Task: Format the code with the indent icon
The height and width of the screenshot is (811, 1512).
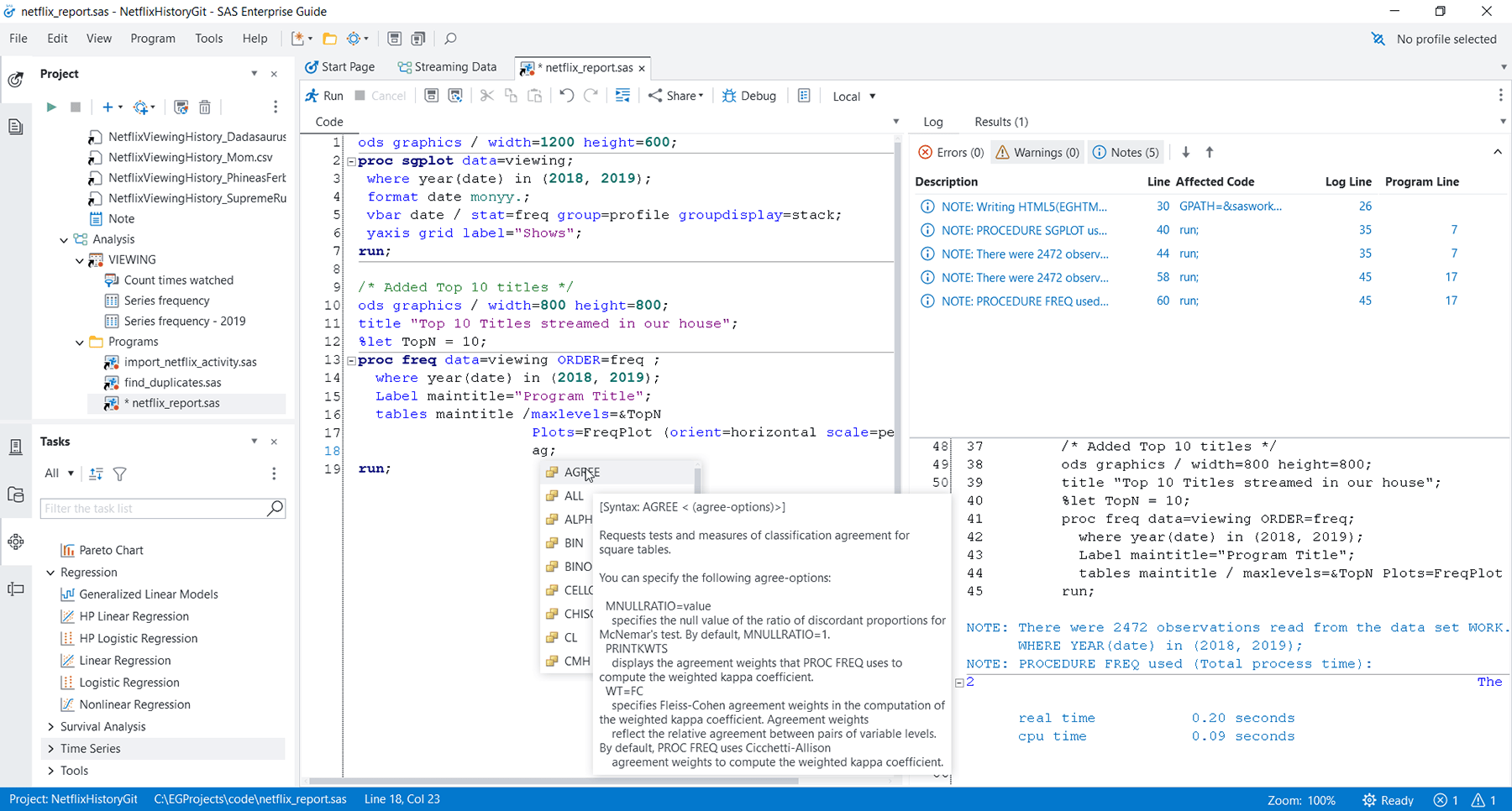Action: (x=622, y=96)
